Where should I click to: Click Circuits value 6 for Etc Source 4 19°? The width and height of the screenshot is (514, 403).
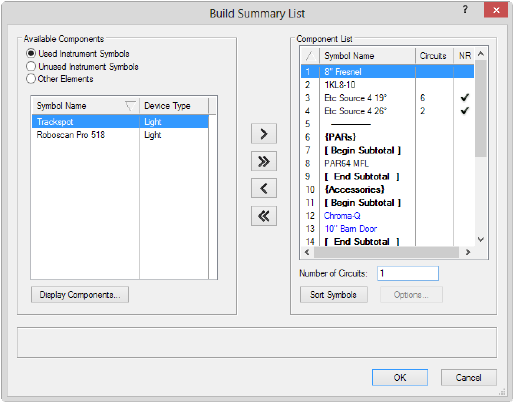(423, 98)
